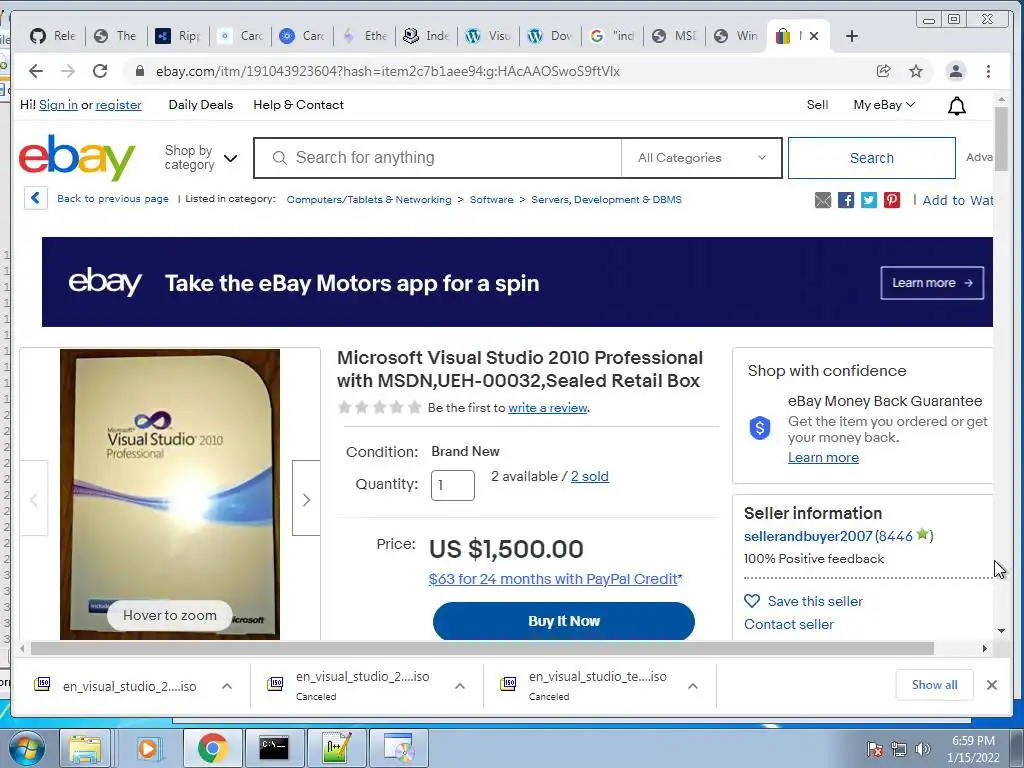Open the sellerandbuyer2007 seller profile
Image resolution: width=1024 pixels, height=768 pixels.
coord(808,536)
